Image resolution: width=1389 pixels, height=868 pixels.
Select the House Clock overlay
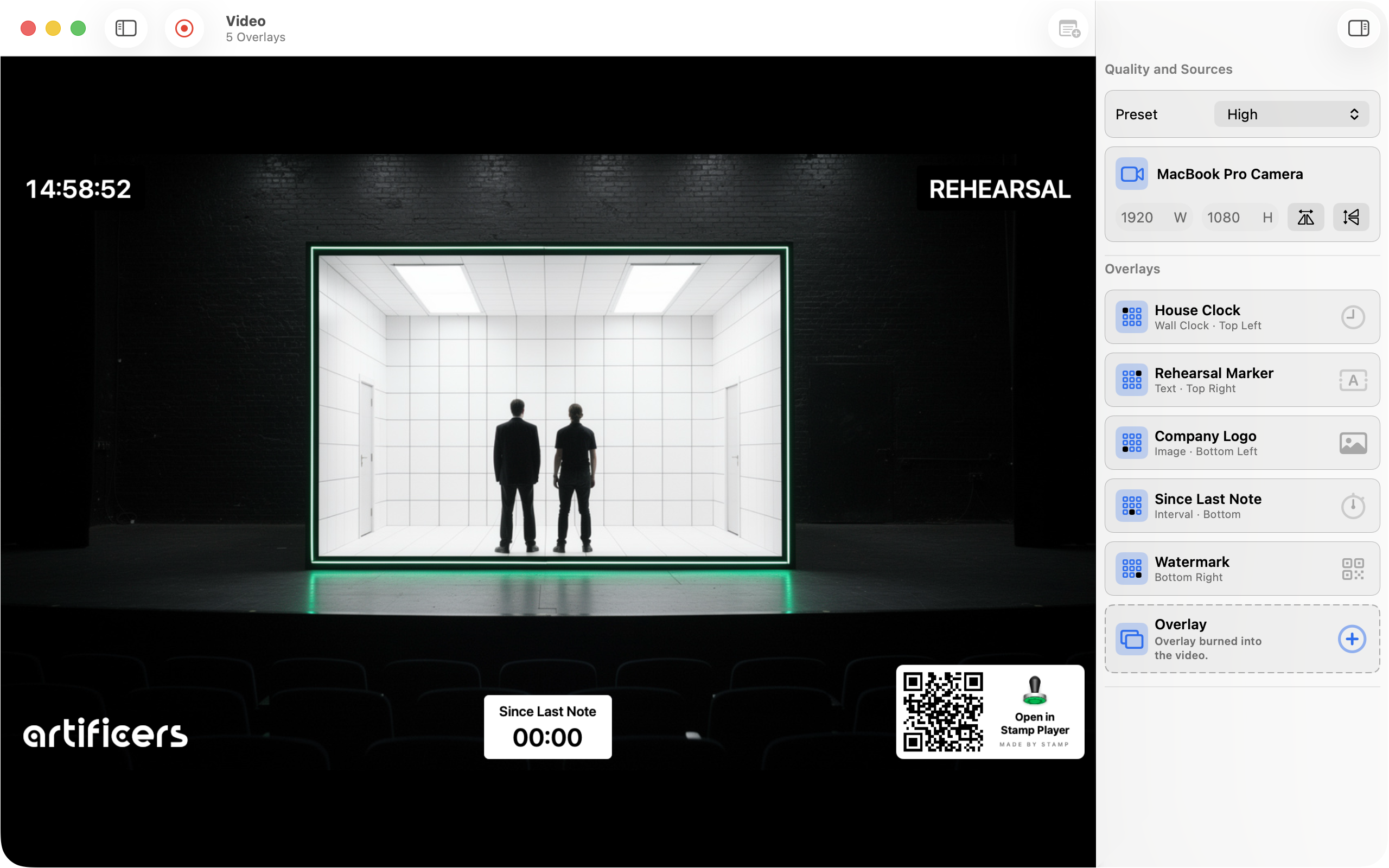click(x=1241, y=317)
